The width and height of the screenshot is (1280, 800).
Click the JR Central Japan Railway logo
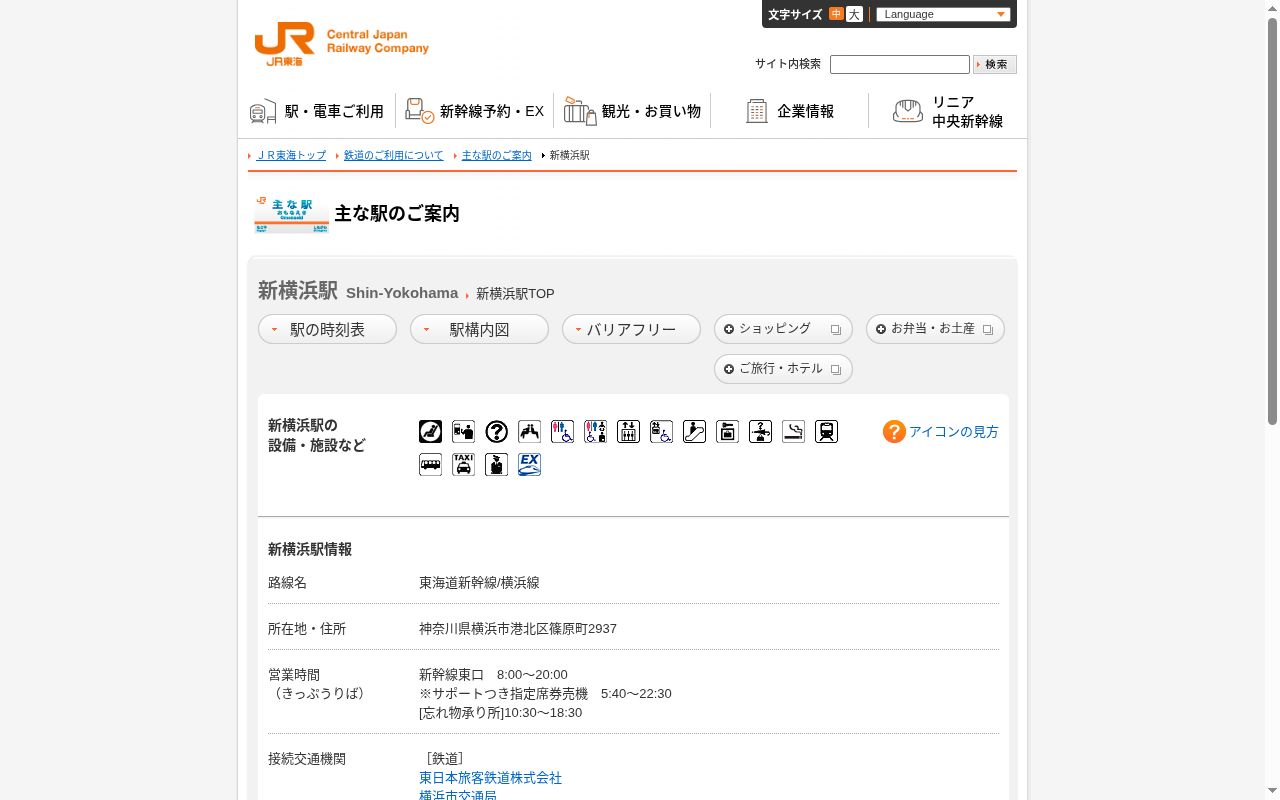pos(341,44)
